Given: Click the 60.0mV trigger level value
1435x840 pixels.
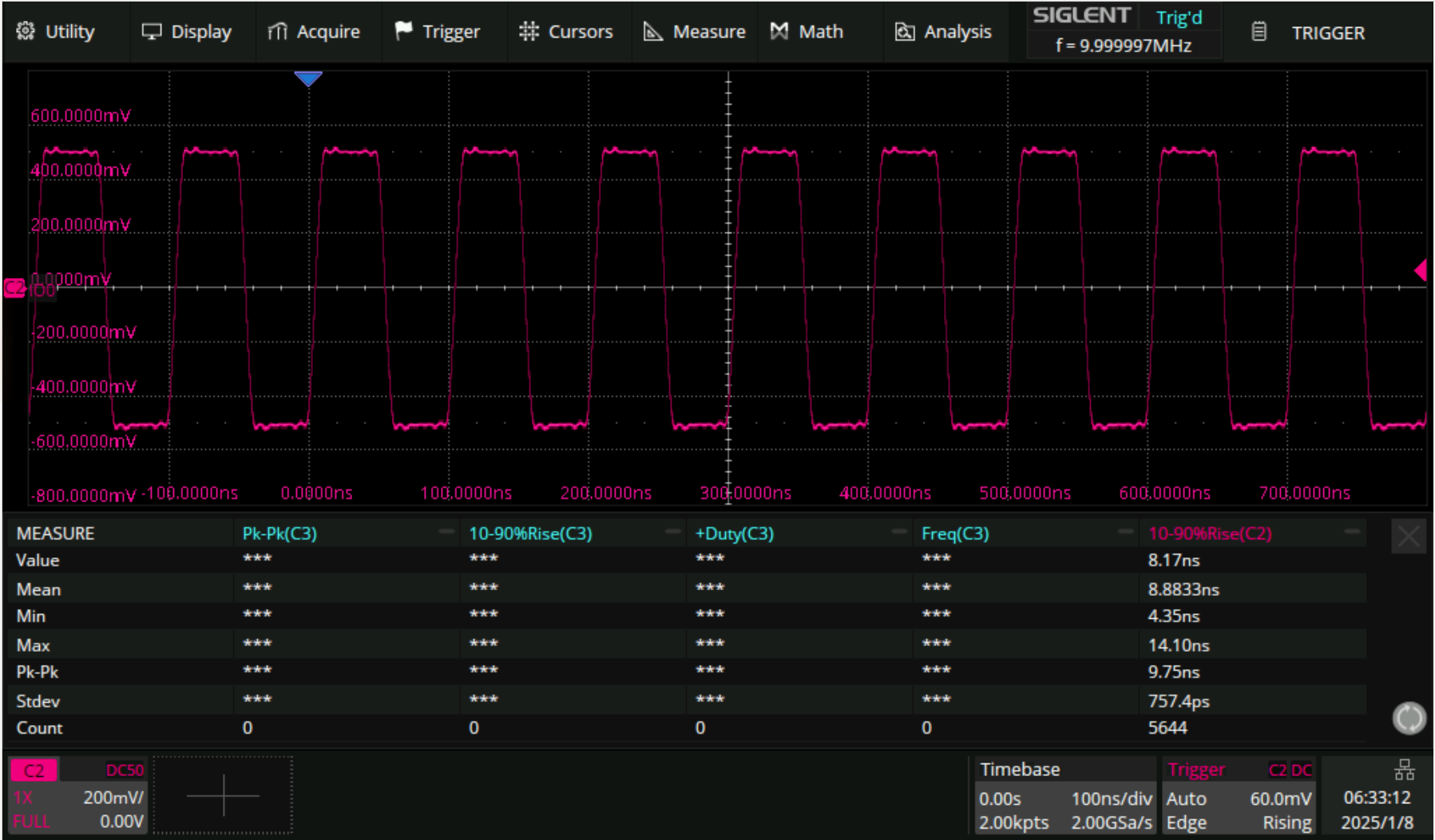Looking at the screenshot, I should coord(1280,798).
